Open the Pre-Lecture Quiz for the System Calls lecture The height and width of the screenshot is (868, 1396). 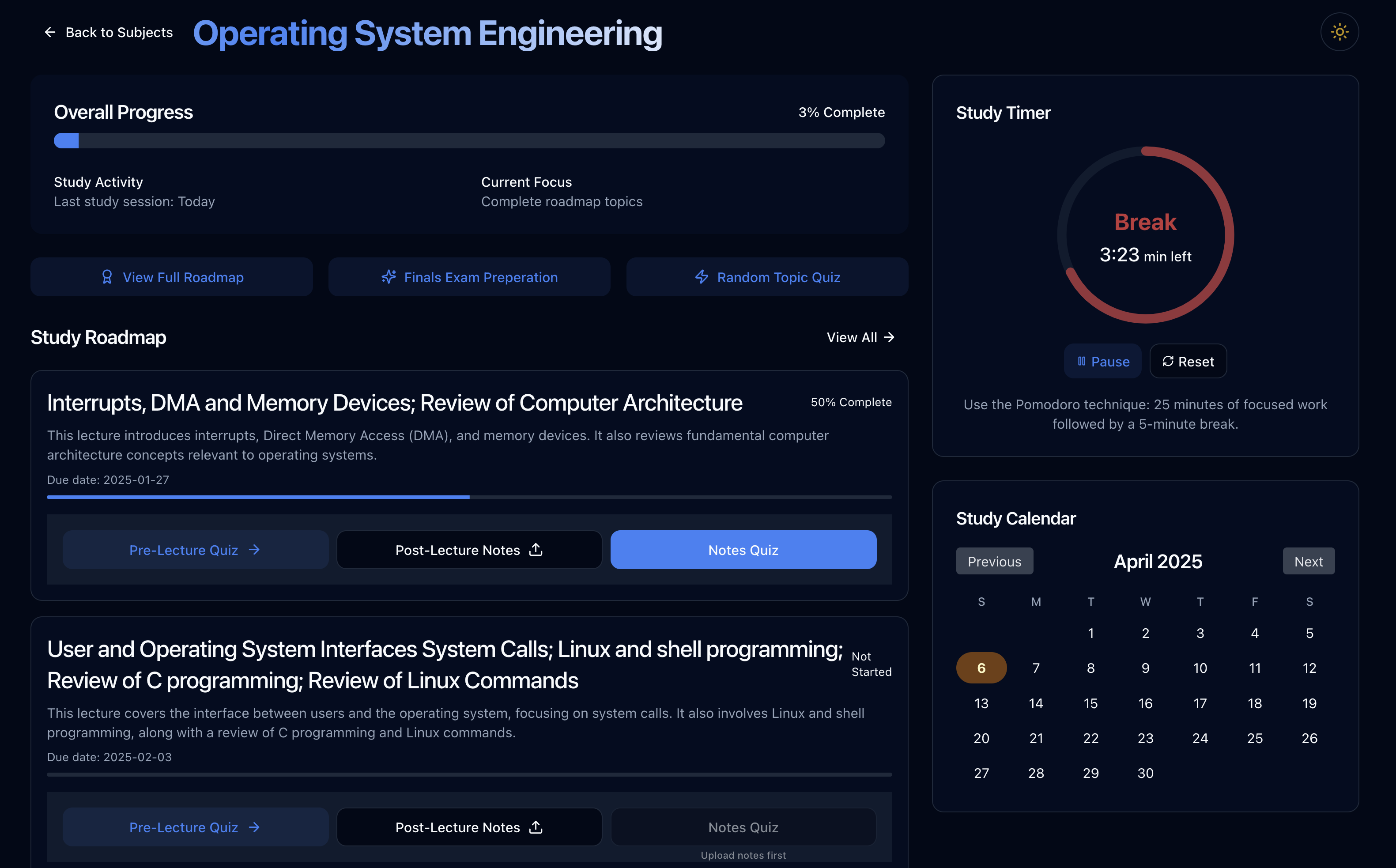tap(195, 826)
